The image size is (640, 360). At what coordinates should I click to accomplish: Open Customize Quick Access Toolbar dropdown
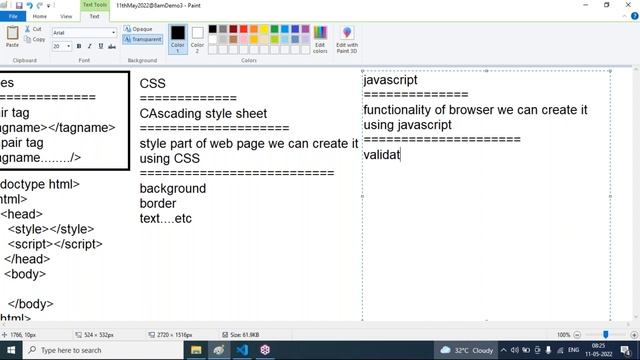(49, 6)
